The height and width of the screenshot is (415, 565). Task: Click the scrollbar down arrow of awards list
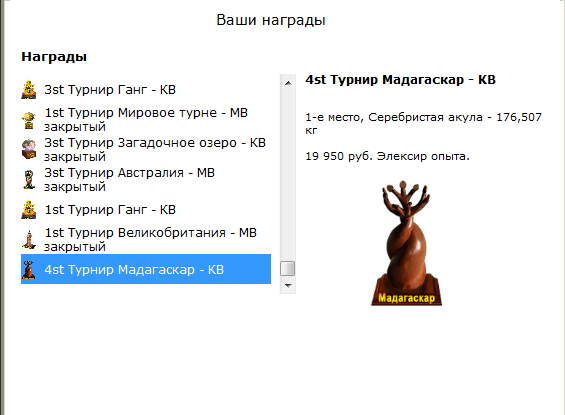click(x=288, y=286)
